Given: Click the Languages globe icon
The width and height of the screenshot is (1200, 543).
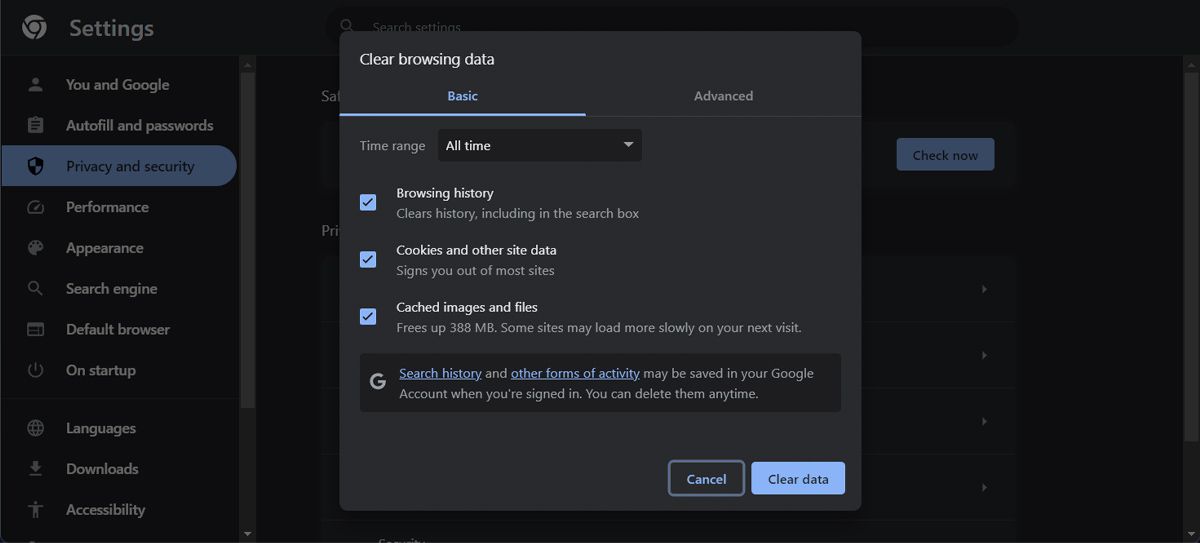Looking at the screenshot, I should 36,428.
